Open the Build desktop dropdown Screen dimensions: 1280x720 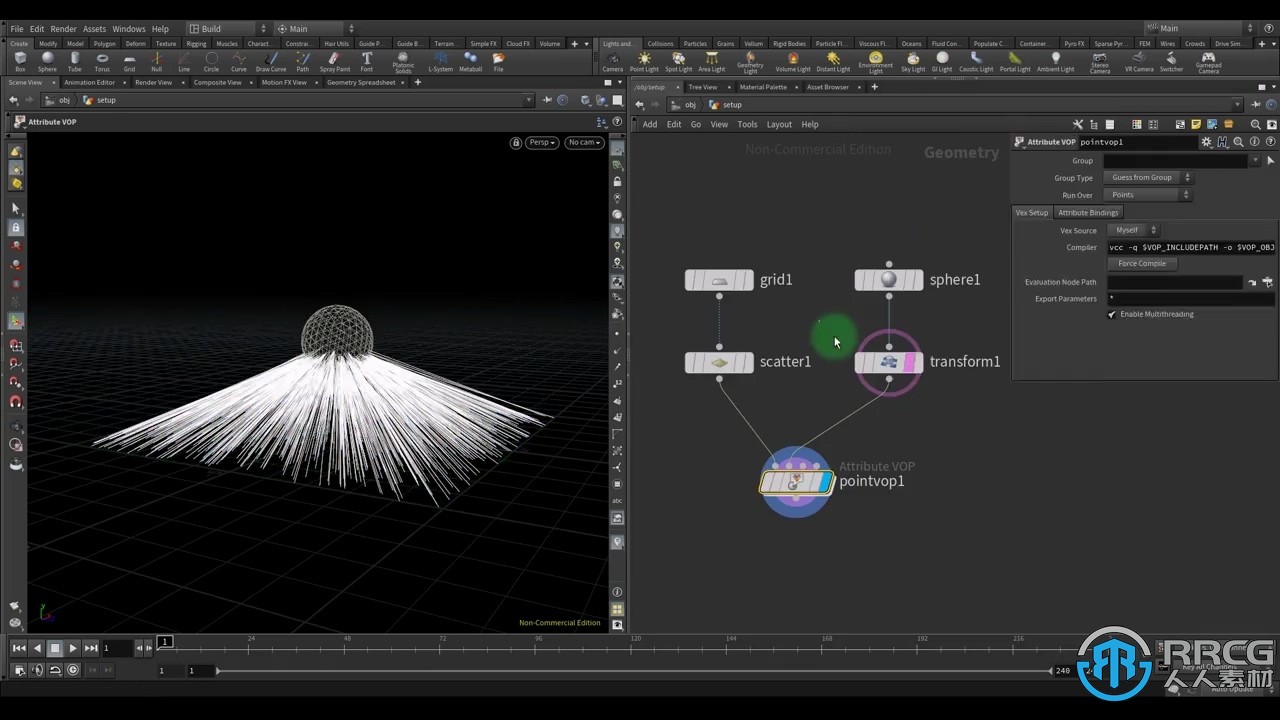point(227,29)
